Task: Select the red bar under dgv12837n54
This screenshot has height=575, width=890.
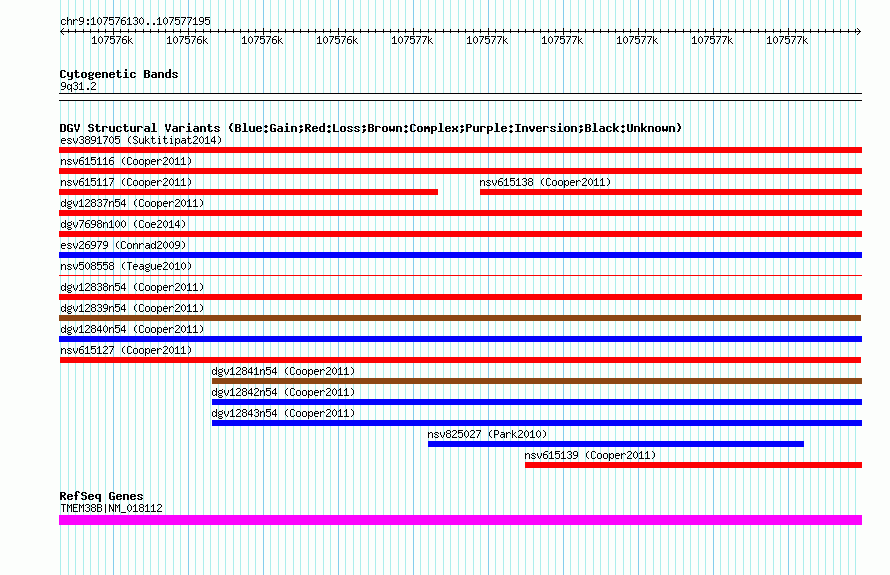Action: click(x=460, y=213)
